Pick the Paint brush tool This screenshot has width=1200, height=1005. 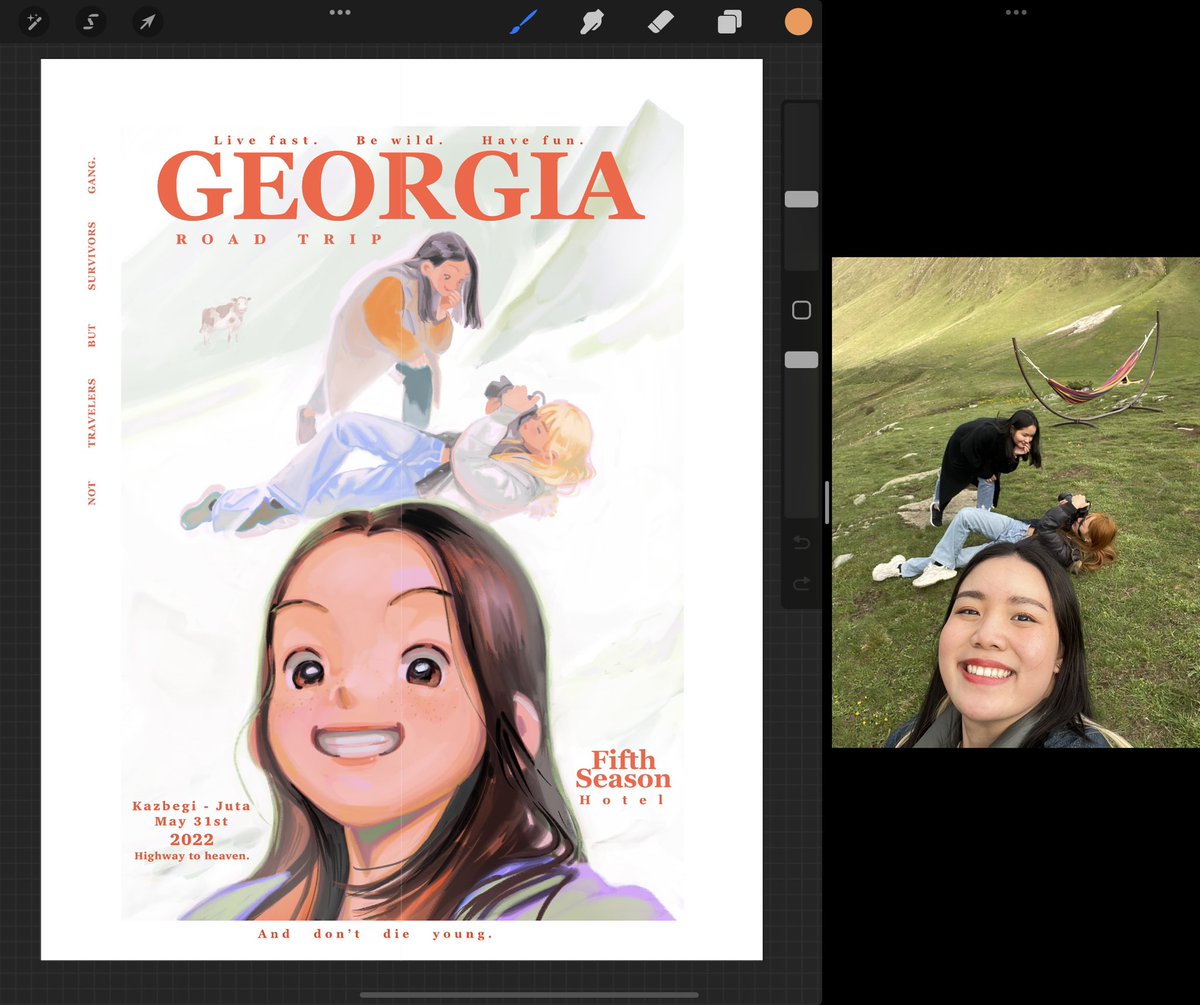(525, 21)
